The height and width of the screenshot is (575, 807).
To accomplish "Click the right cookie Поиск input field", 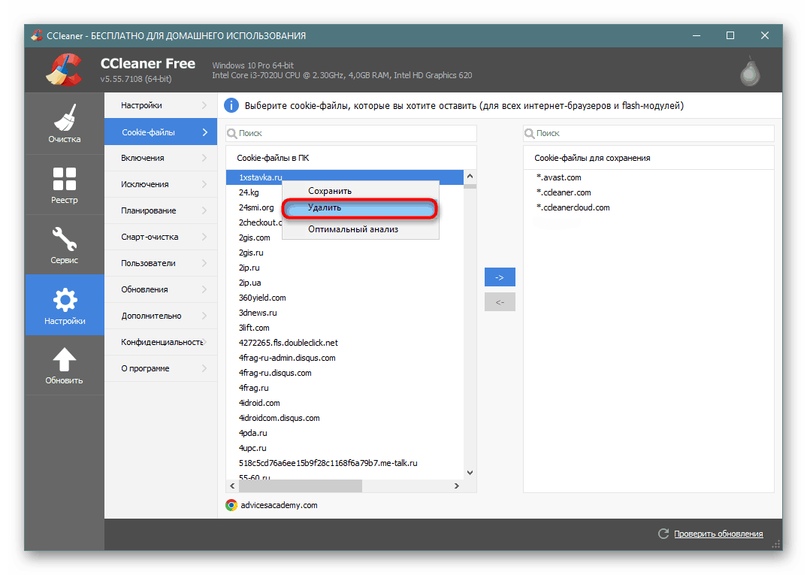I will [648, 133].
